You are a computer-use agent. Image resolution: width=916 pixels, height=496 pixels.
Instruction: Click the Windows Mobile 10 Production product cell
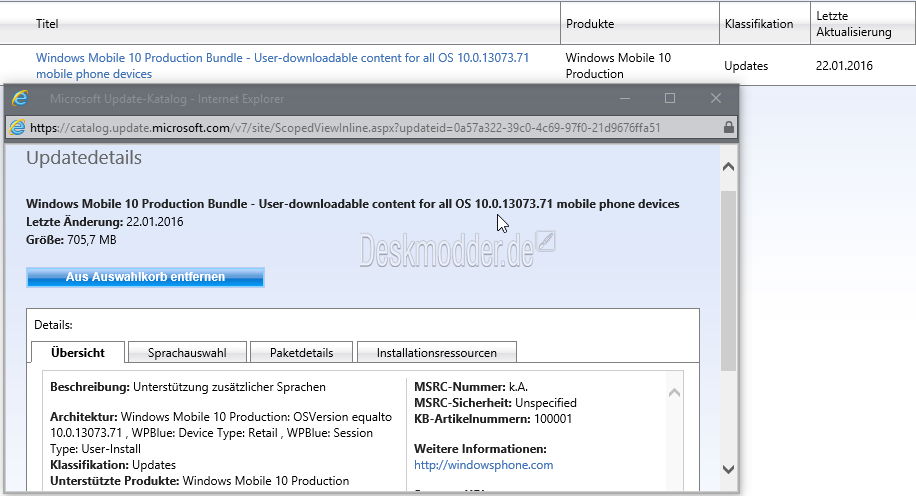tap(618, 65)
